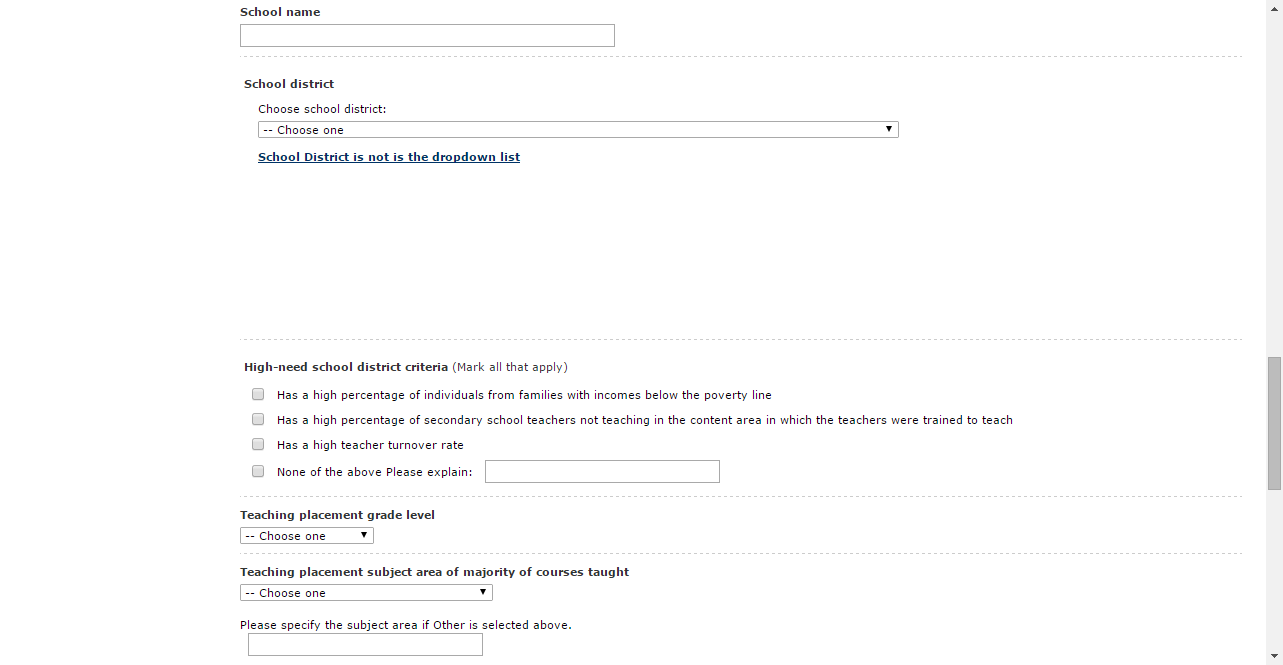
Task: Click the scrollbar down arrow
Action: (1274, 657)
